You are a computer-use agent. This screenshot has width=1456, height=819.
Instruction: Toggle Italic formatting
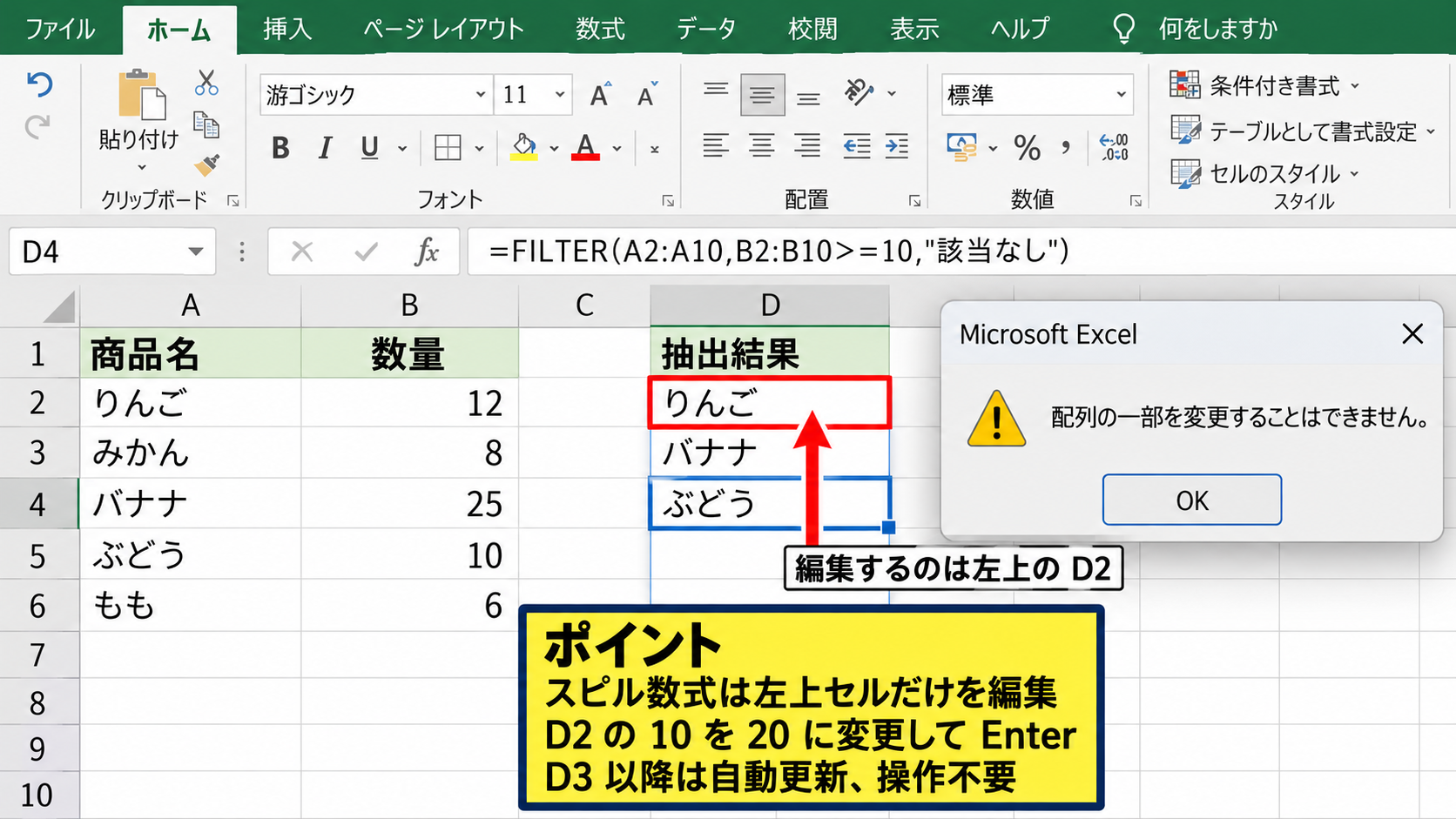(325, 149)
